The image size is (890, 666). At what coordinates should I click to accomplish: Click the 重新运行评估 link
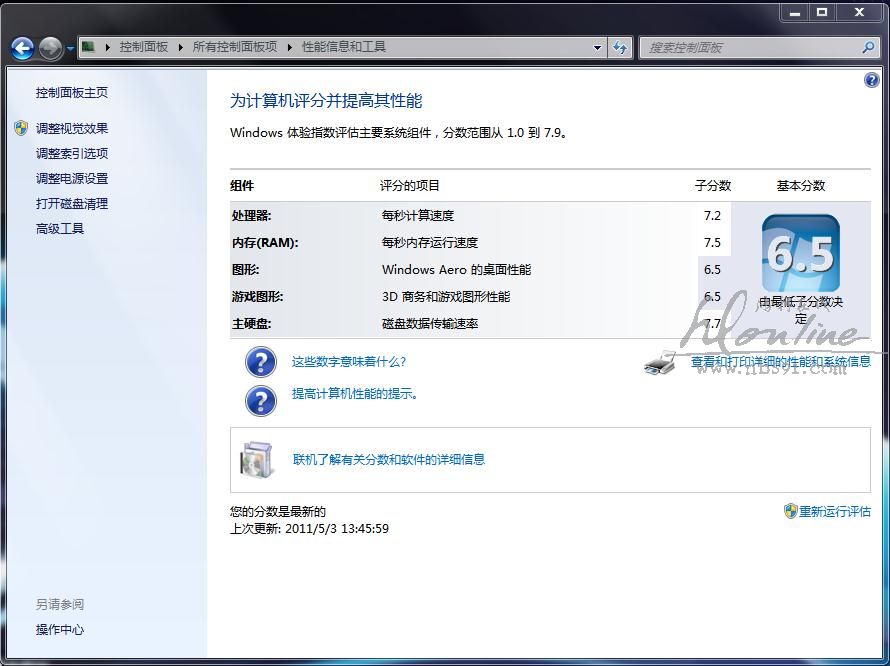point(834,511)
